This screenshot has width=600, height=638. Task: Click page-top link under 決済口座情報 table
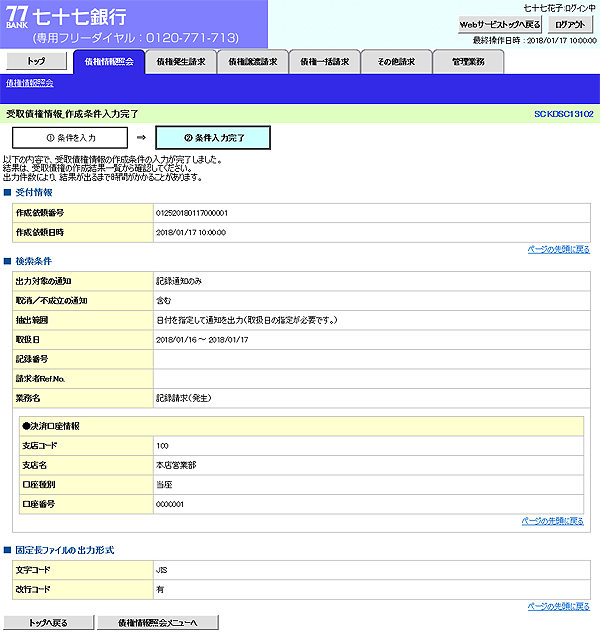coord(553,521)
